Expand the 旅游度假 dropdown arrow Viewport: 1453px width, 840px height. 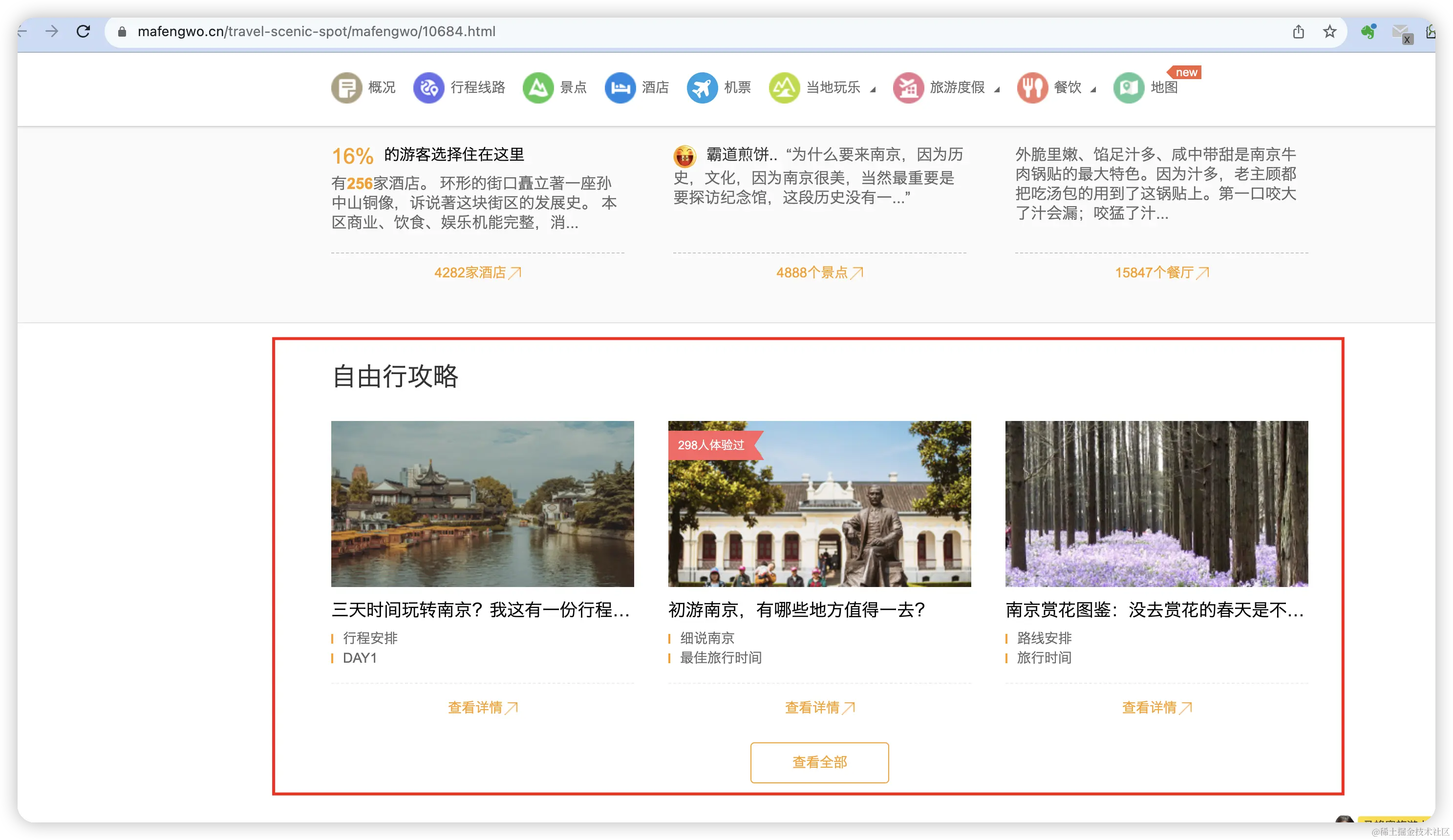click(x=997, y=89)
